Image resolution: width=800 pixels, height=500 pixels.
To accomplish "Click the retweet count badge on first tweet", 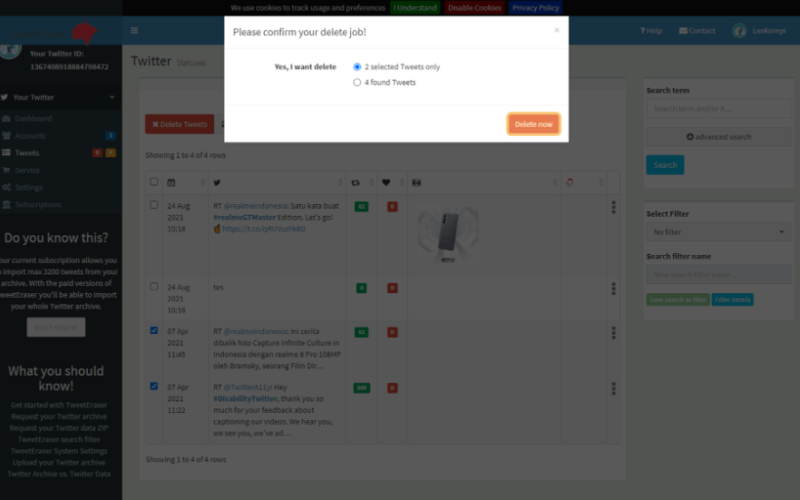I will pyautogui.click(x=361, y=207).
